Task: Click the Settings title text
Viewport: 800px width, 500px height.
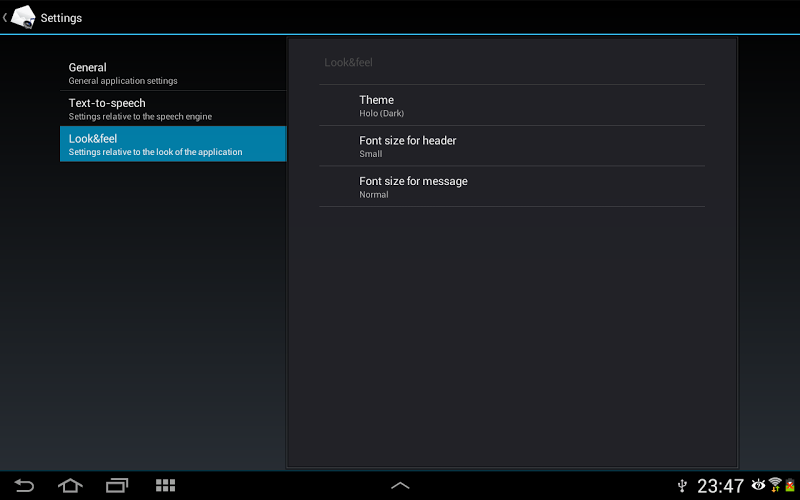Action: [x=61, y=18]
